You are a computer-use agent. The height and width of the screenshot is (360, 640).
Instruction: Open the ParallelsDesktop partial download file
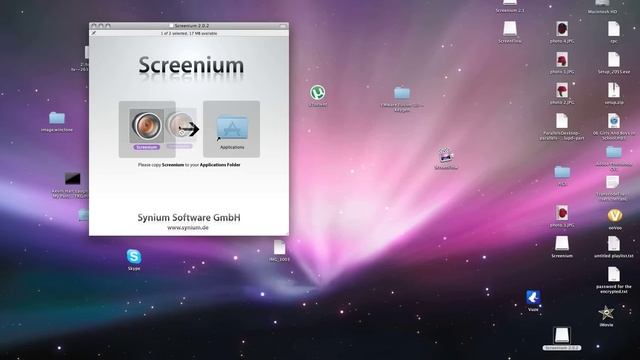(x=562, y=121)
